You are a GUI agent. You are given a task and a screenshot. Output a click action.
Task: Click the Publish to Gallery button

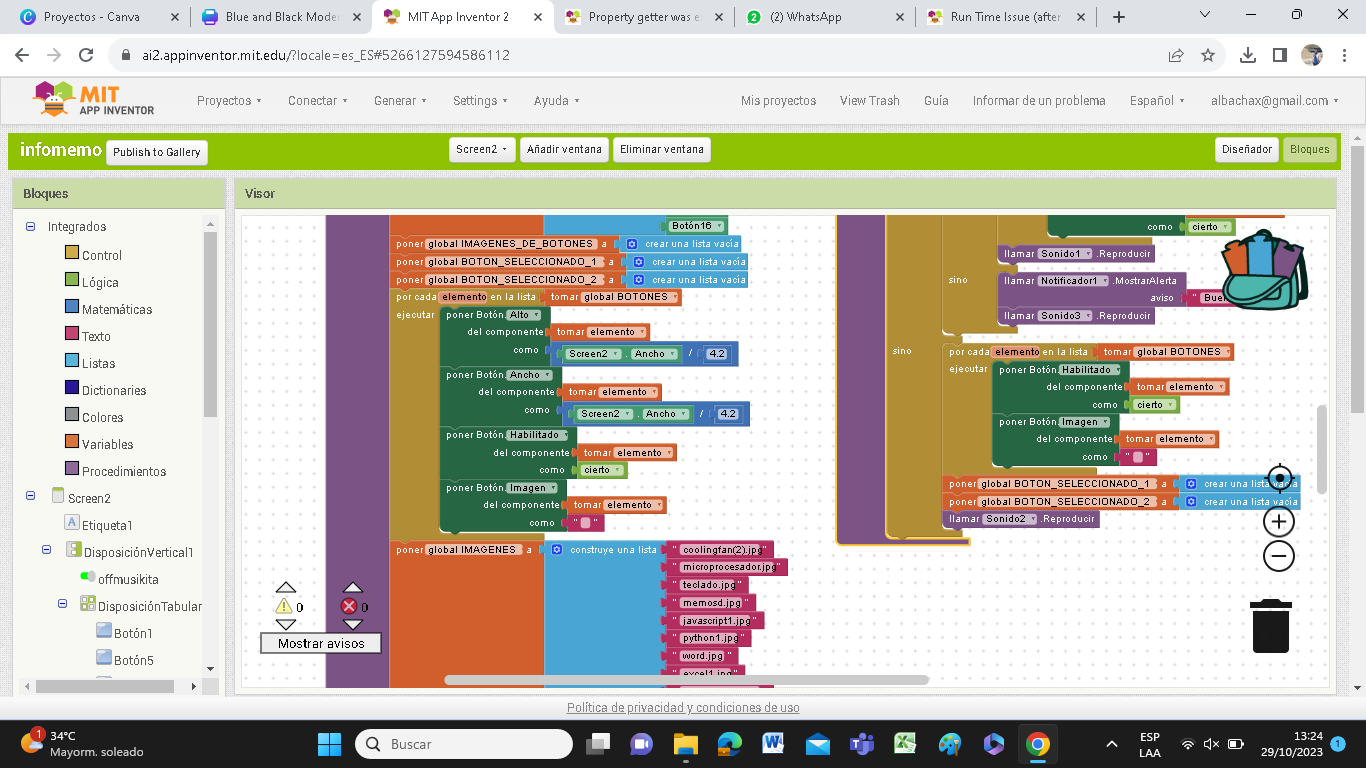[157, 152]
